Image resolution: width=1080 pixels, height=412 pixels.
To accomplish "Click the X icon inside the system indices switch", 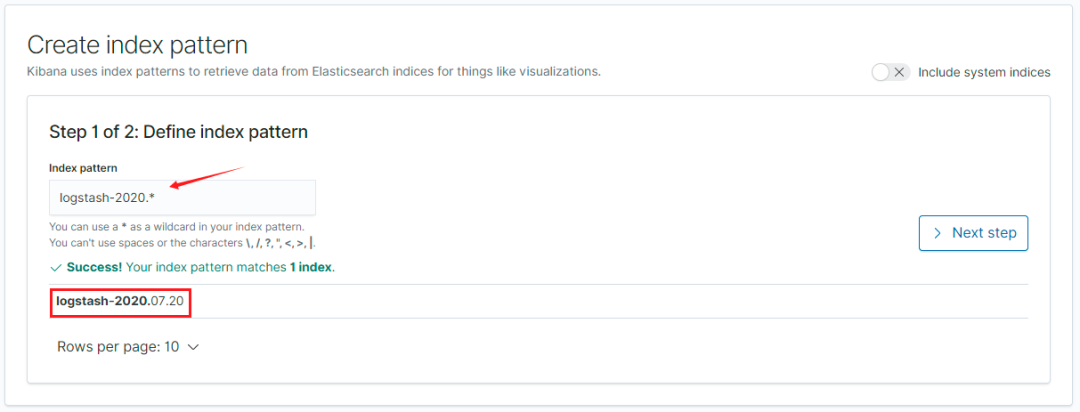I will click(898, 72).
